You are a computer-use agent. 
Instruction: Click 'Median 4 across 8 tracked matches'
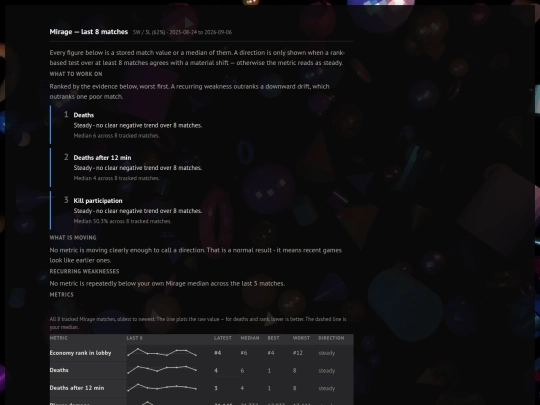coord(116,178)
